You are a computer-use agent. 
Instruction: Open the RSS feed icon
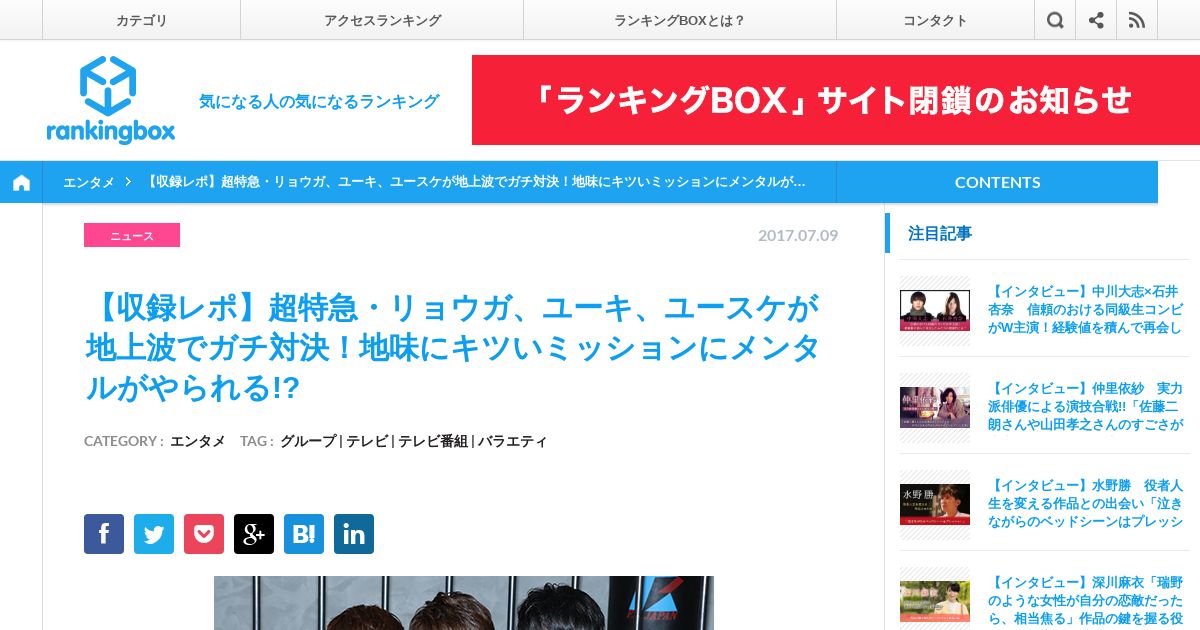click(1137, 20)
